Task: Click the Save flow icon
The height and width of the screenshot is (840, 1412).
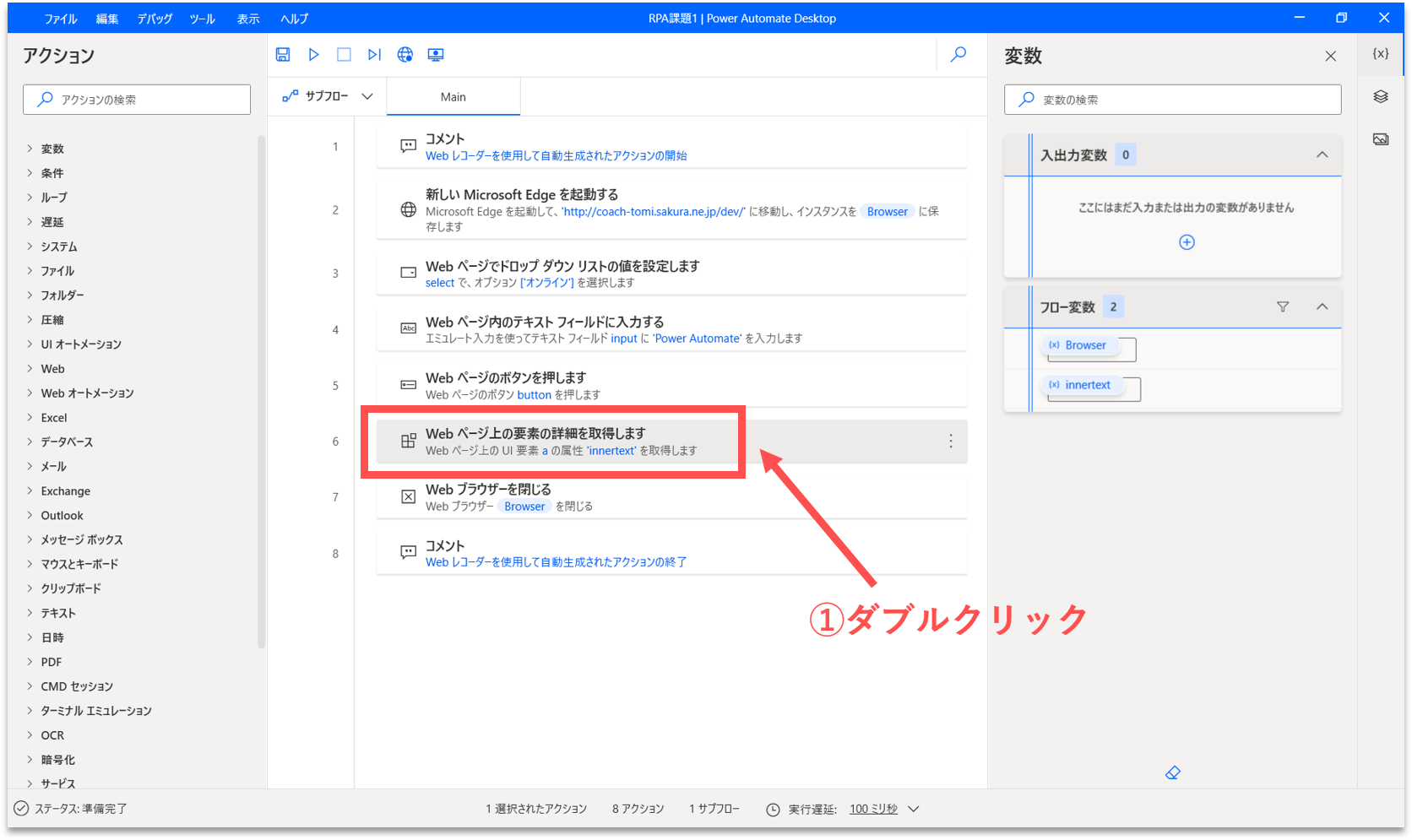Action: click(283, 55)
